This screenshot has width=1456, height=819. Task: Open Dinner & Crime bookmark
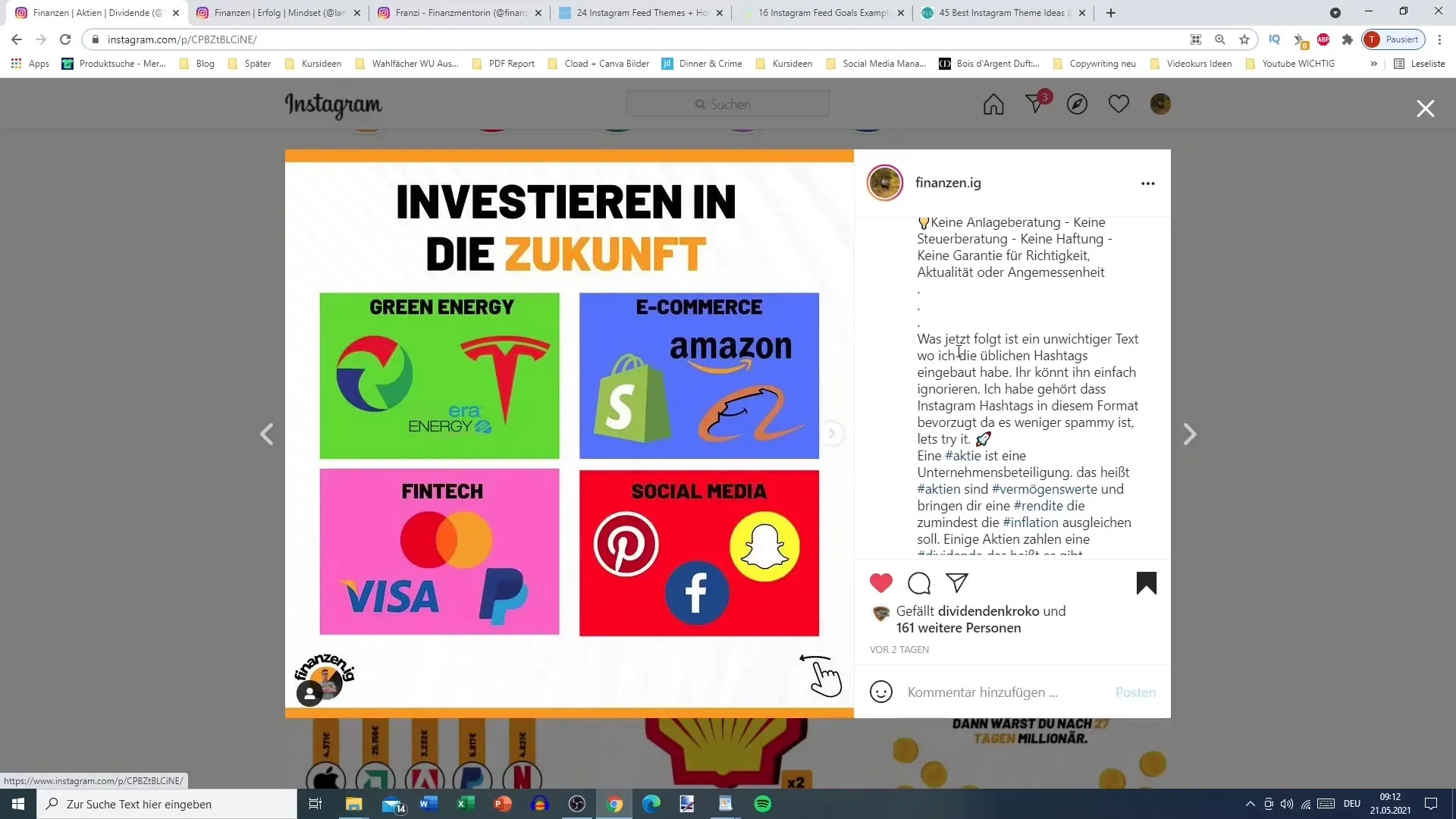702,64
